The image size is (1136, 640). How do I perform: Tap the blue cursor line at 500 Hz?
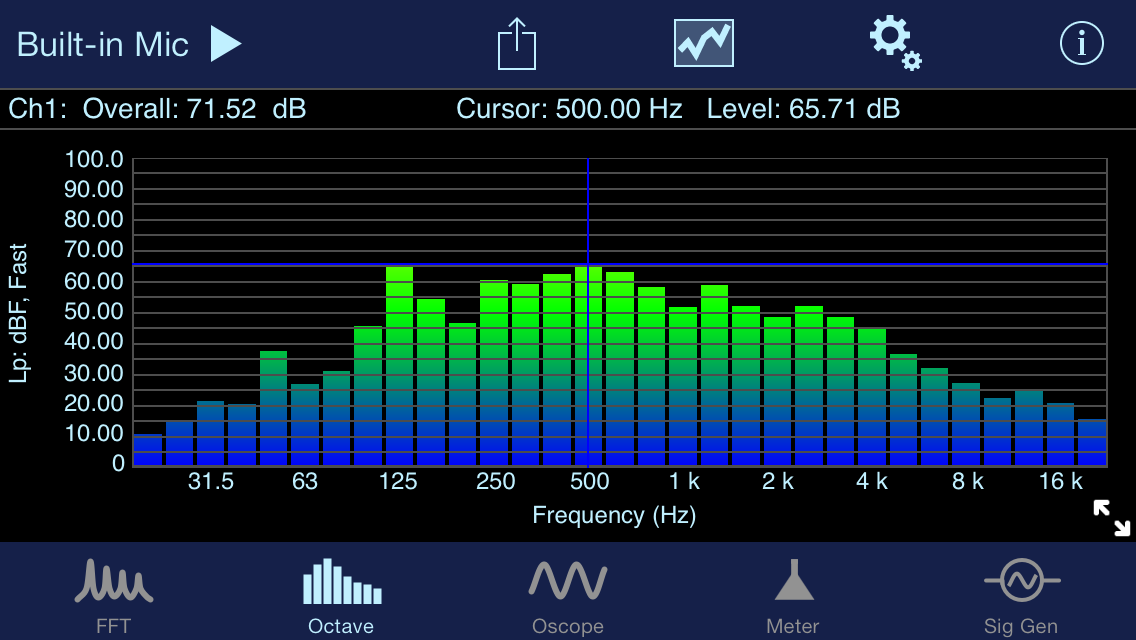588,312
